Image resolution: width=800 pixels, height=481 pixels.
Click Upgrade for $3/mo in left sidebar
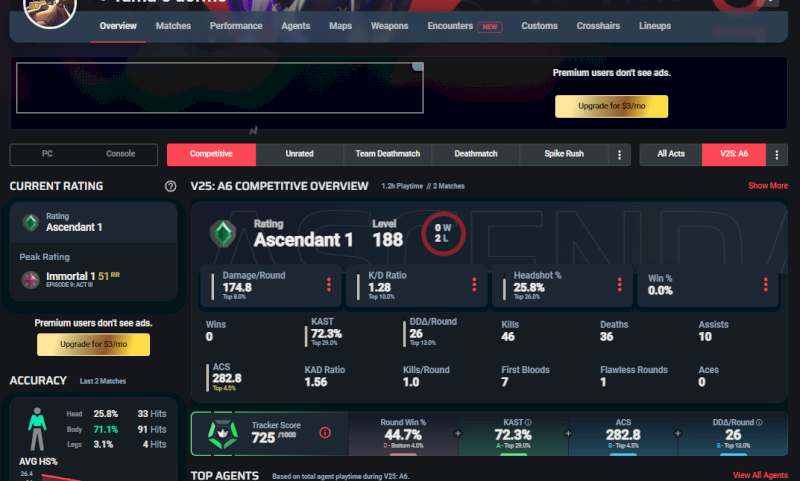(x=93, y=344)
